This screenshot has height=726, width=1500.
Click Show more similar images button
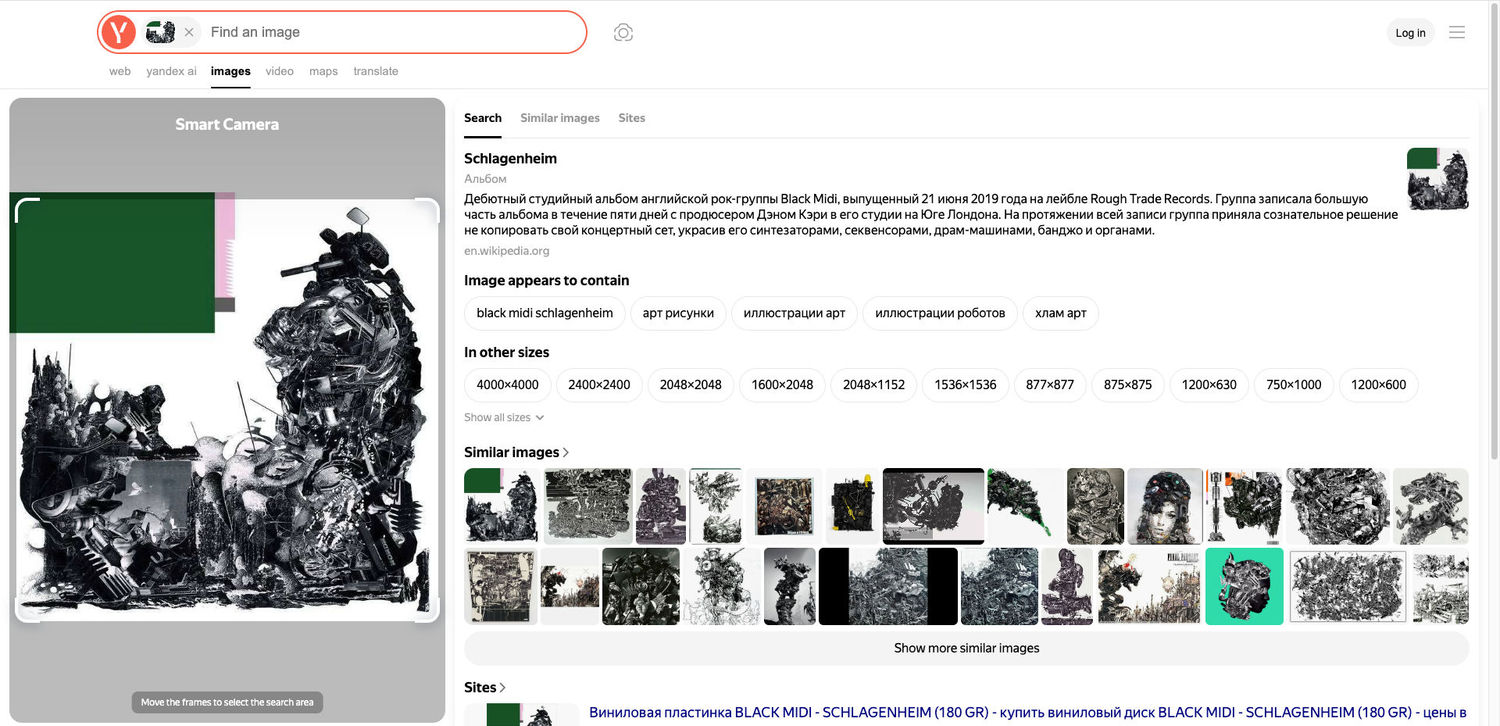click(x=966, y=648)
